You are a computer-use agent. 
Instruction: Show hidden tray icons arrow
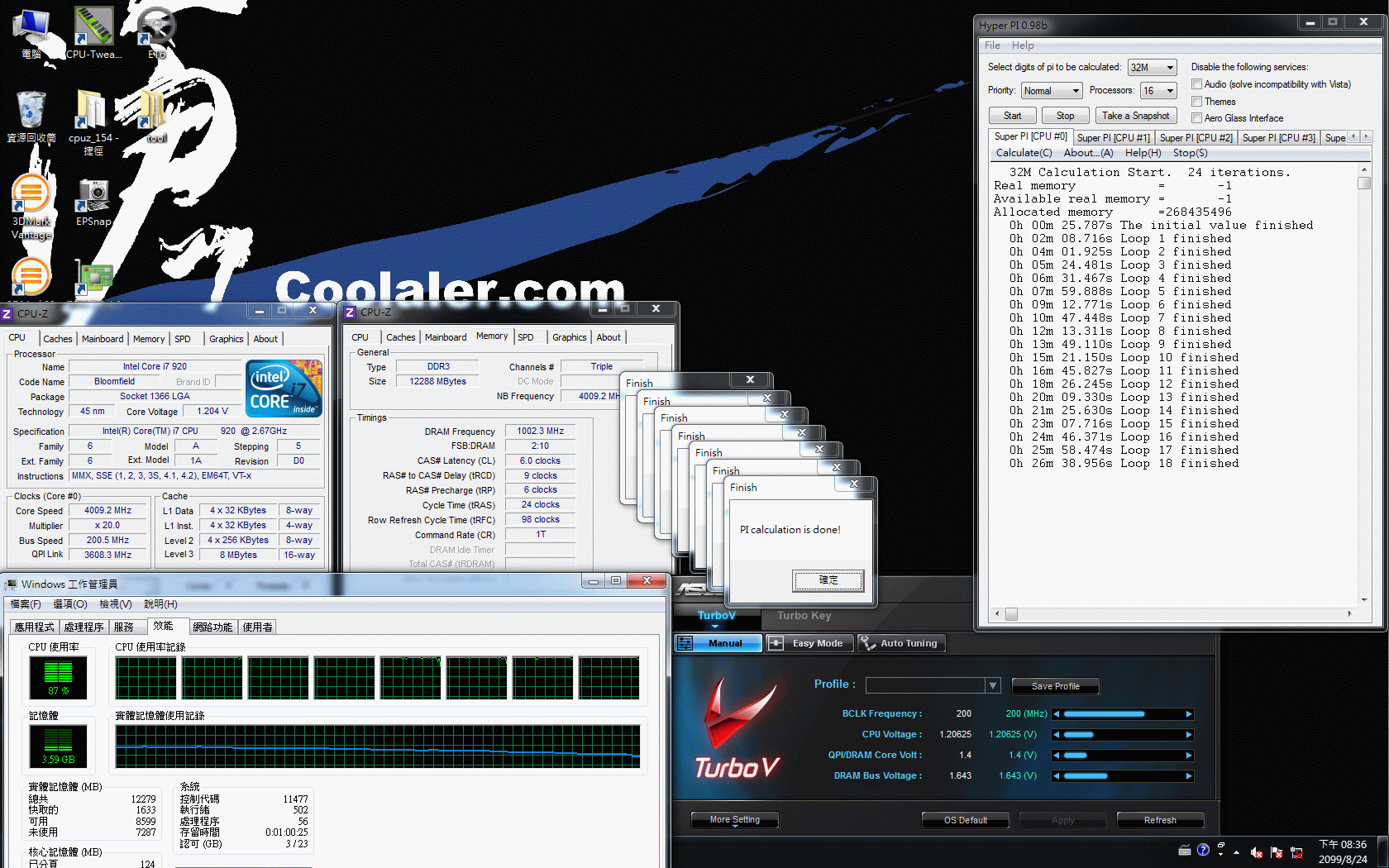1237,851
